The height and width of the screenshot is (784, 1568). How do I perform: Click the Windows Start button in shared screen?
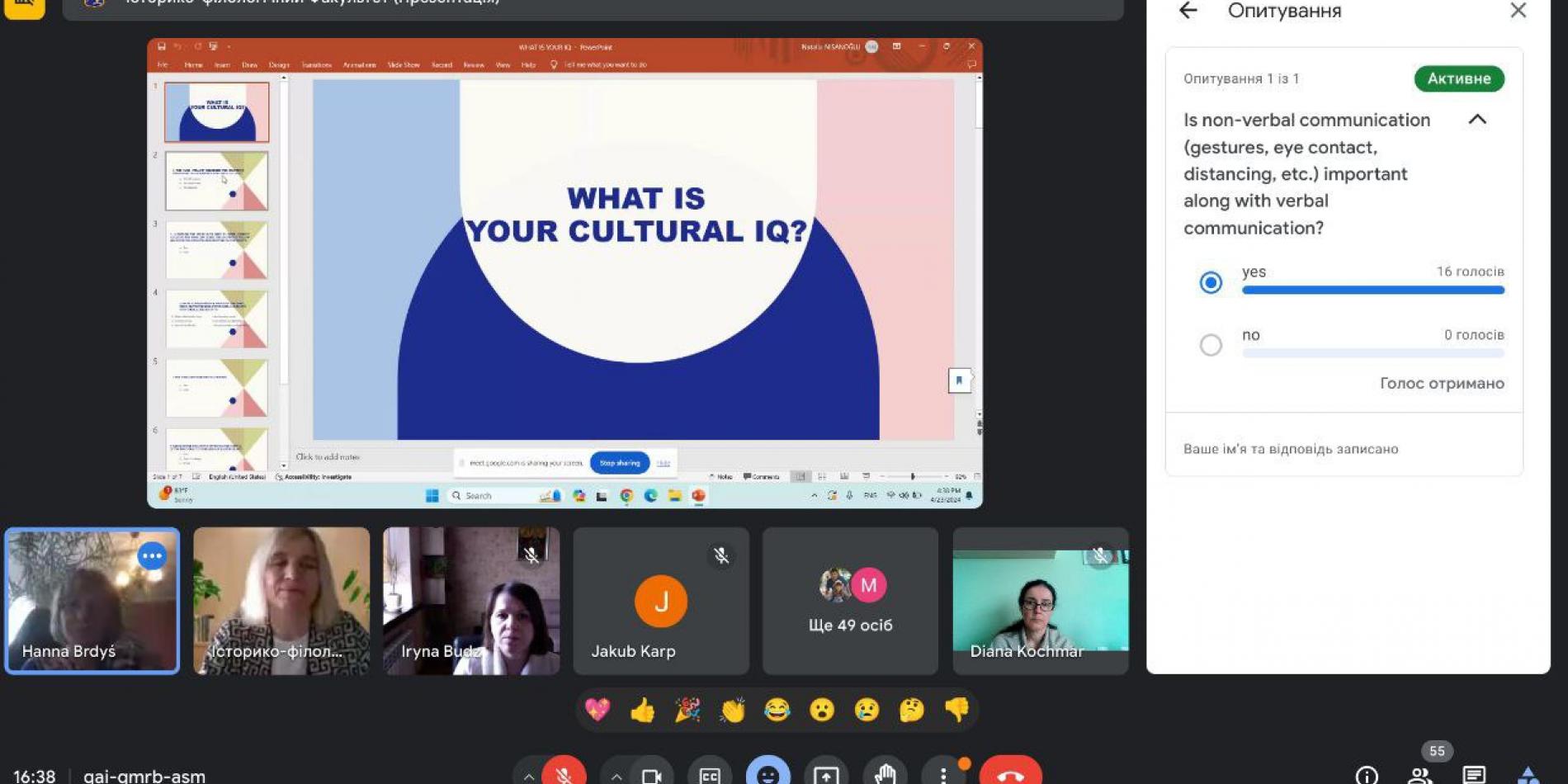tap(432, 495)
